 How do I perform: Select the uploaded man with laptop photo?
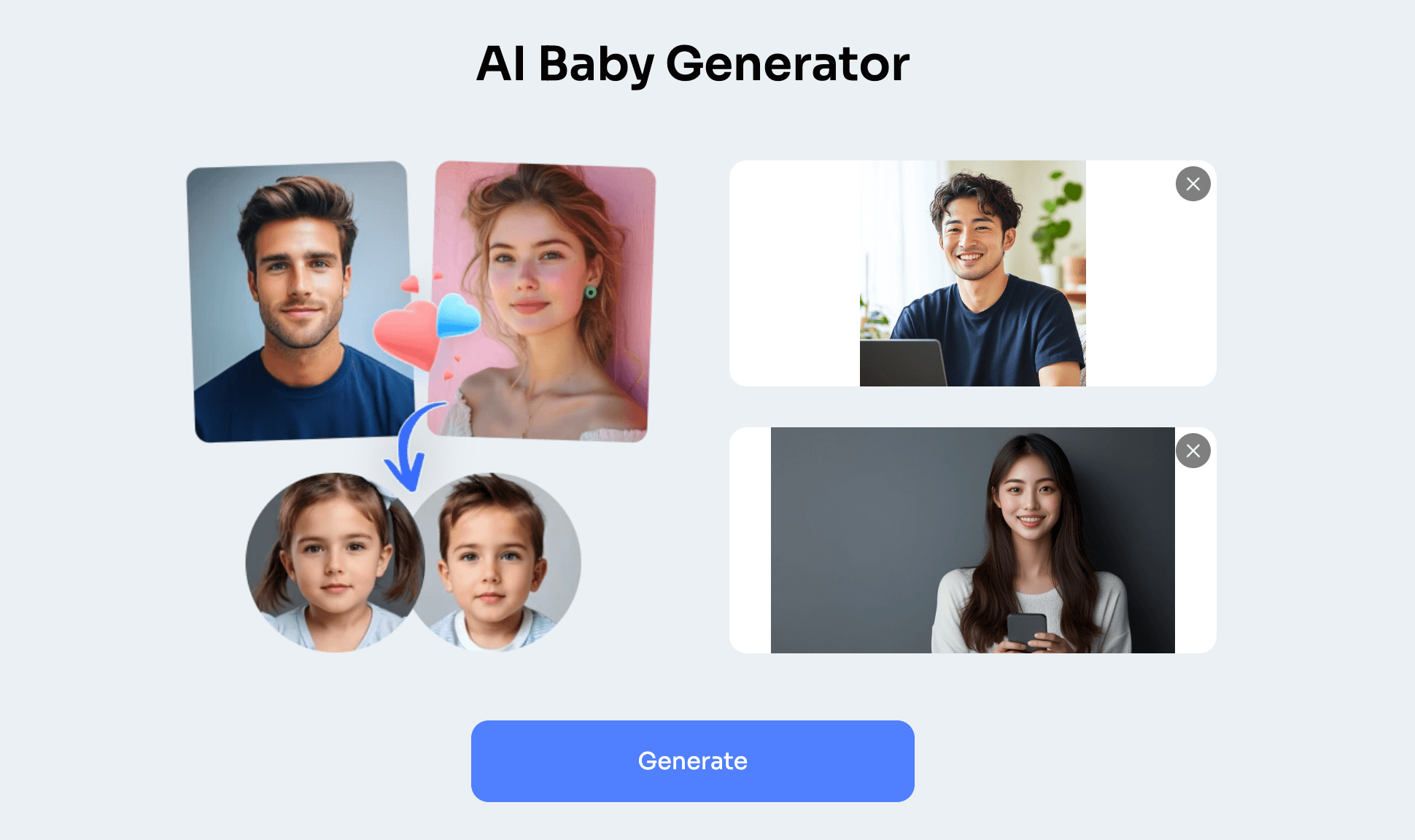(x=972, y=273)
